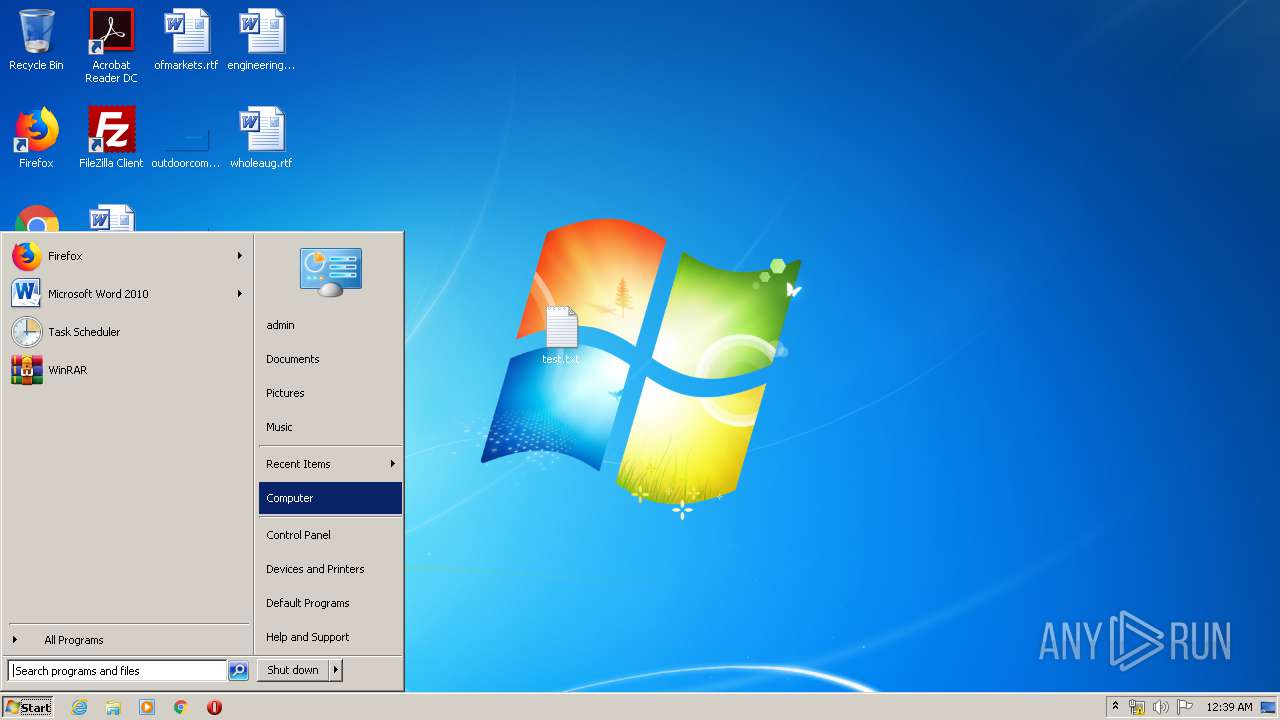Open Help and Support
1280x720 pixels.
[330, 637]
